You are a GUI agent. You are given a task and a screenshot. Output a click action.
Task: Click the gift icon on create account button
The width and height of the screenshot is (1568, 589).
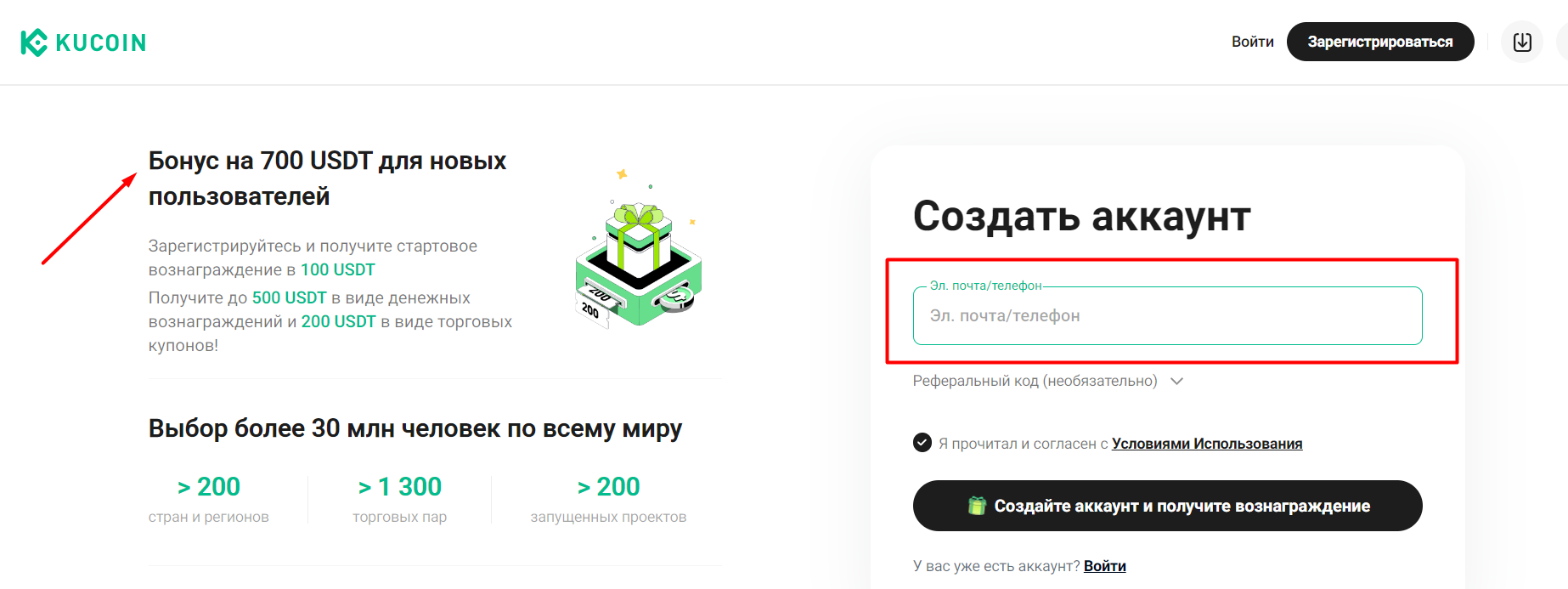977,506
